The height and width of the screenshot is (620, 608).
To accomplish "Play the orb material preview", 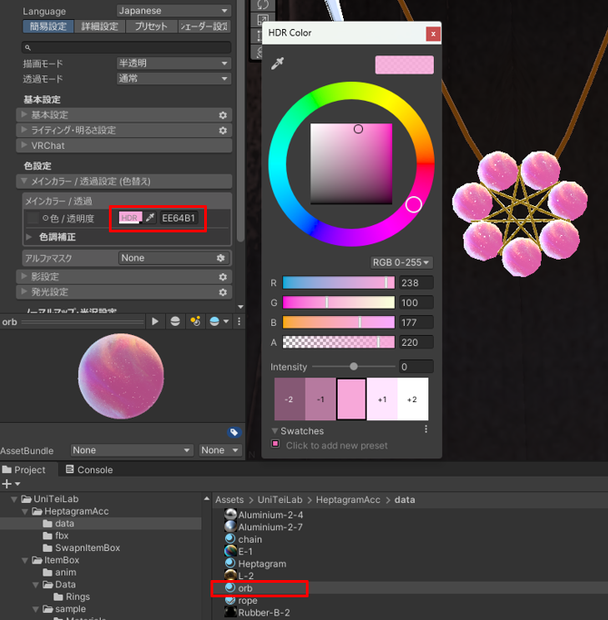I will click(155, 321).
